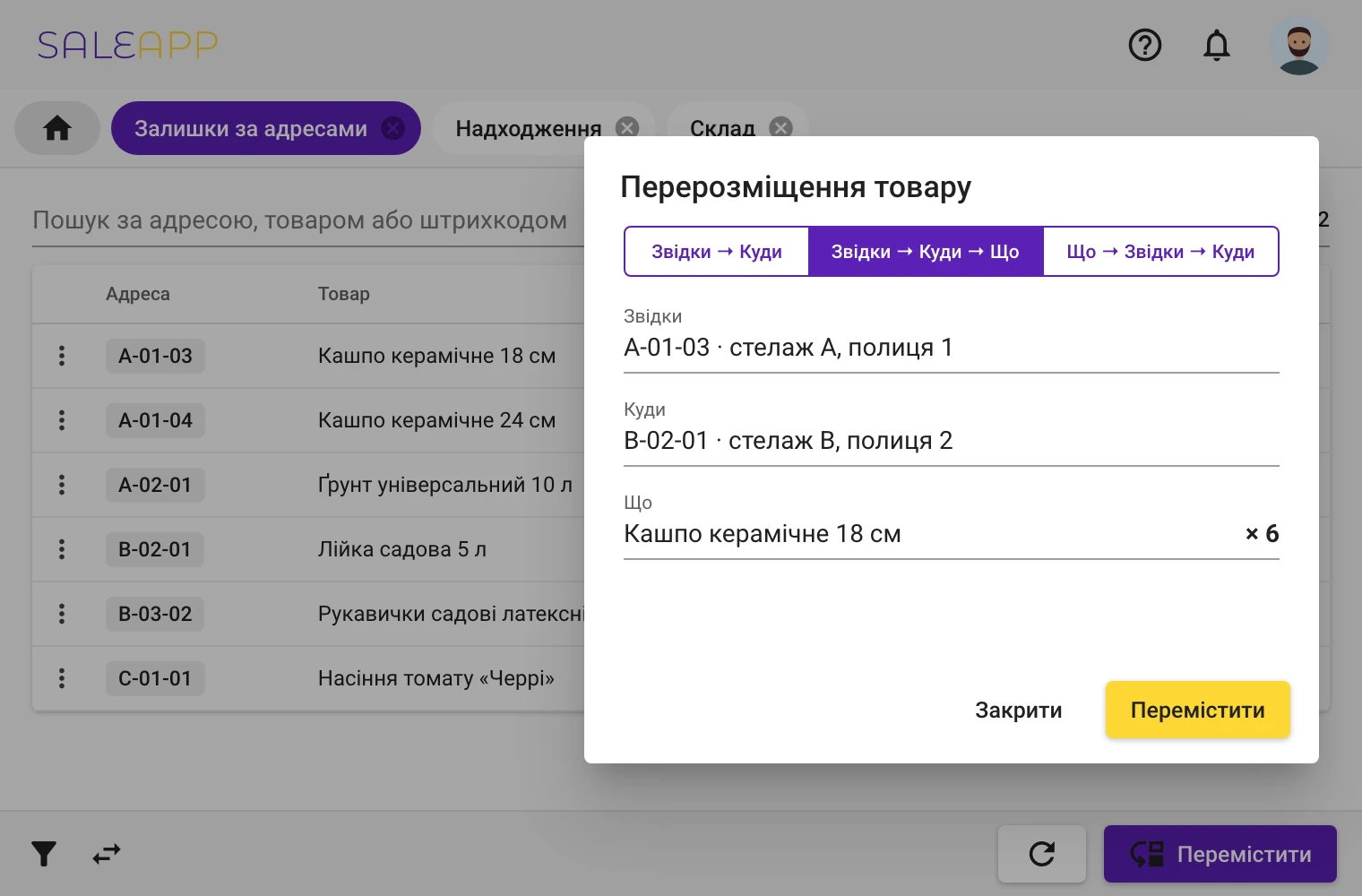This screenshot has width=1362, height=896.
Task: Click the A-01-04 address chip
Action: pyautogui.click(x=155, y=420)
